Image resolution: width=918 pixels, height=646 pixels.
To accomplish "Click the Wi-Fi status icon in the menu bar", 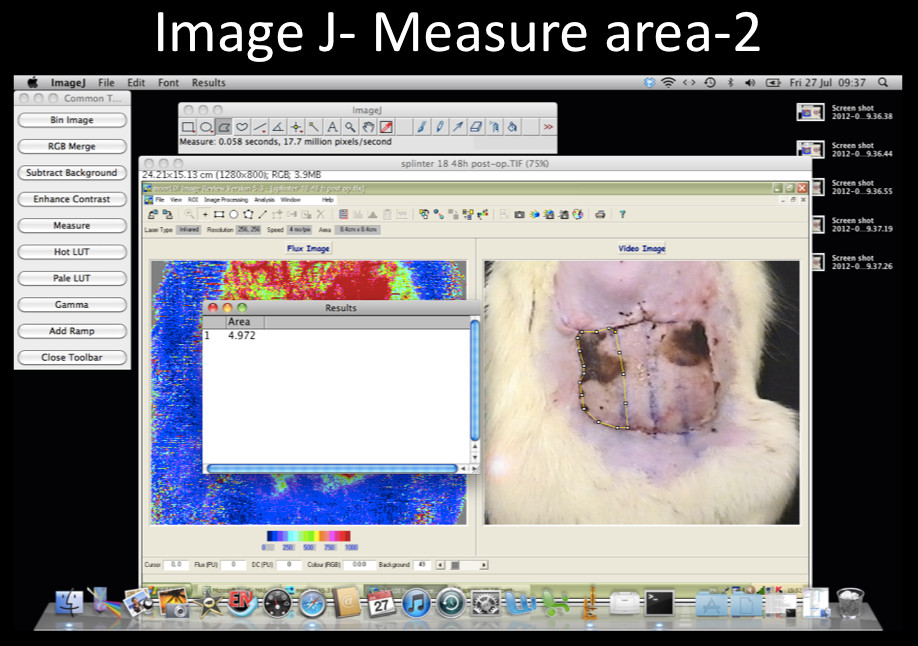I will (668, 83).
